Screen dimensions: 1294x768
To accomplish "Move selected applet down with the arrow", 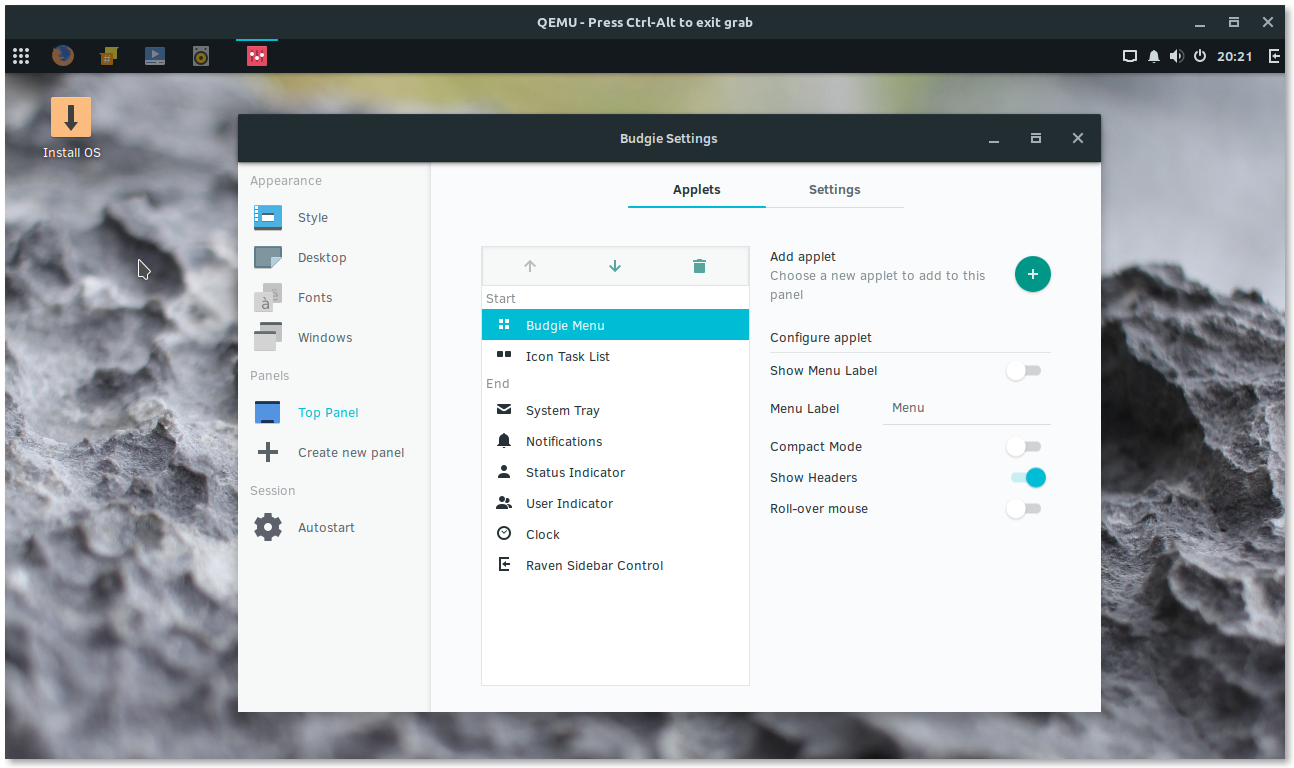I will (615, 266).
